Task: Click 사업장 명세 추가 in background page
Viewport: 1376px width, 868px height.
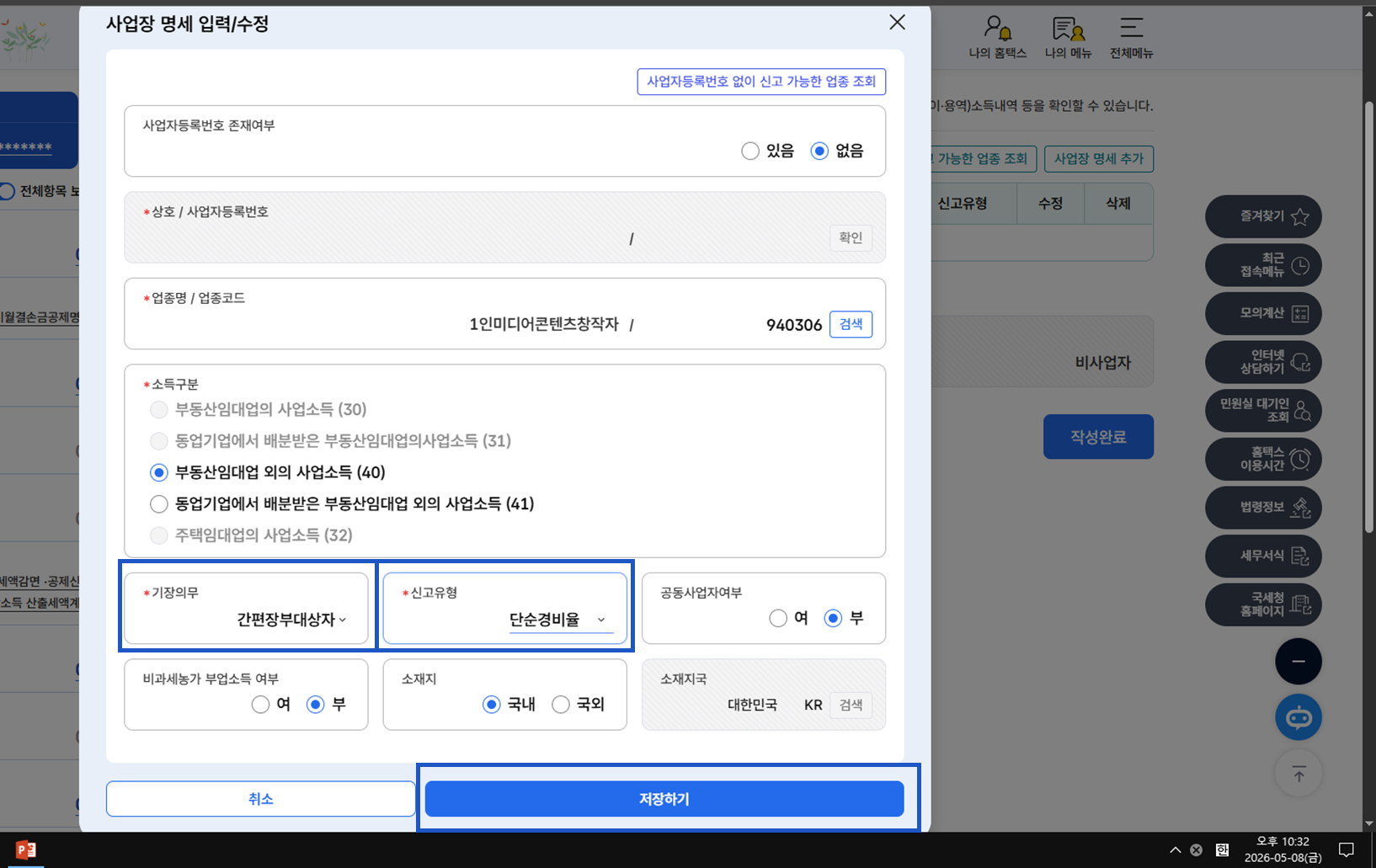Action: pos(1099,158)
